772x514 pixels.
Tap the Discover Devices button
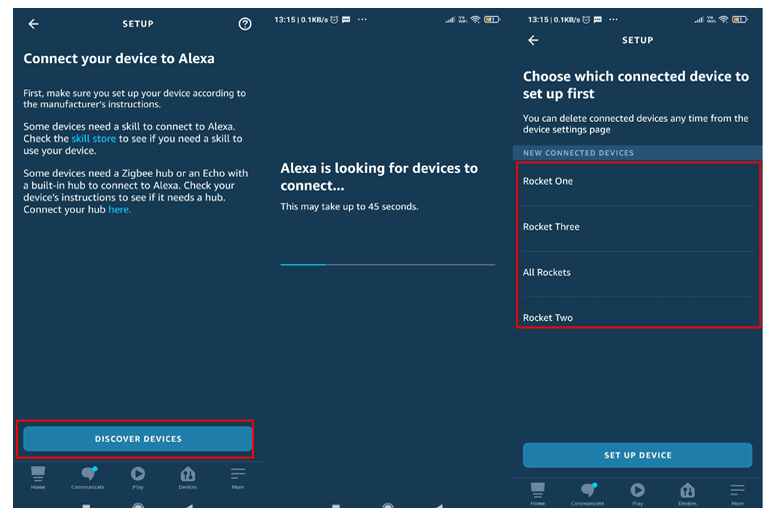point(137,439)
